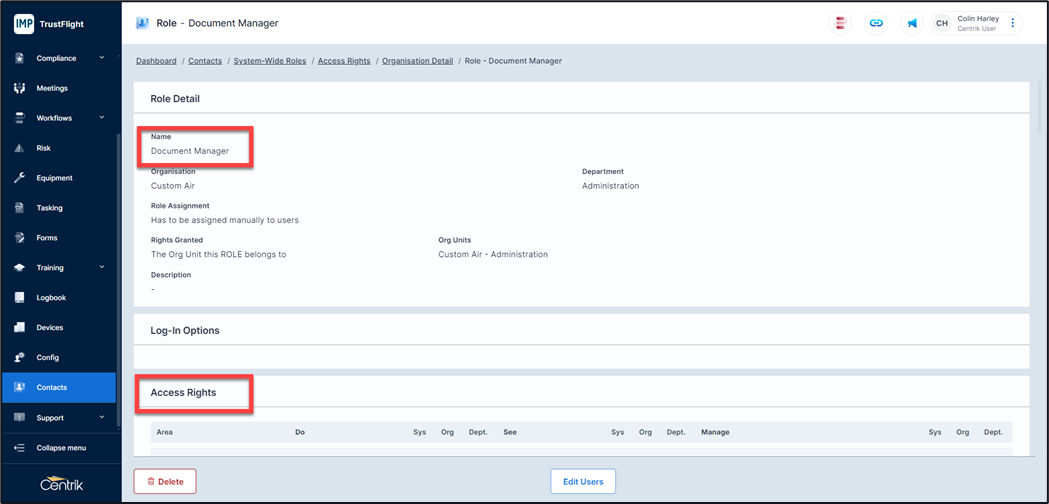Click the Meetings sidebar icon
The image size is (1049, 504).
19,88
